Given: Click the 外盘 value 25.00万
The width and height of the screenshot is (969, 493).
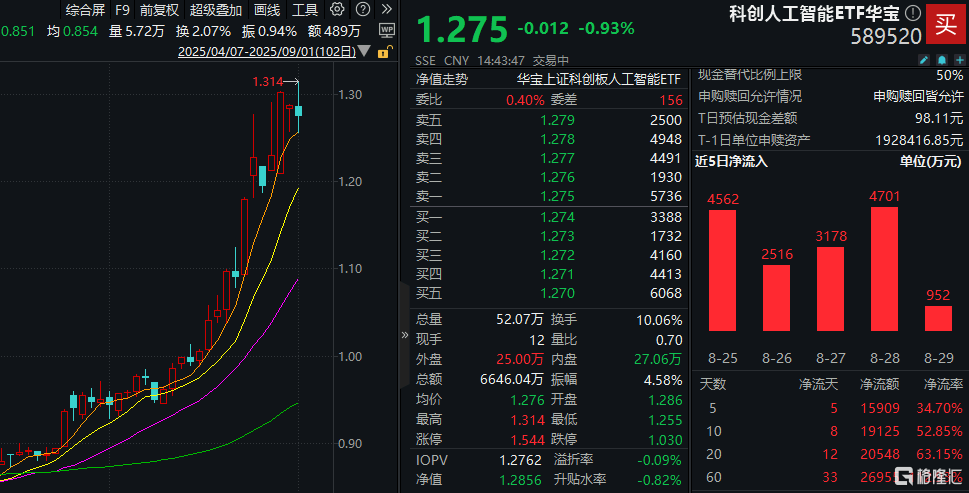Looking at the screenshot, I should coord(520,359).
